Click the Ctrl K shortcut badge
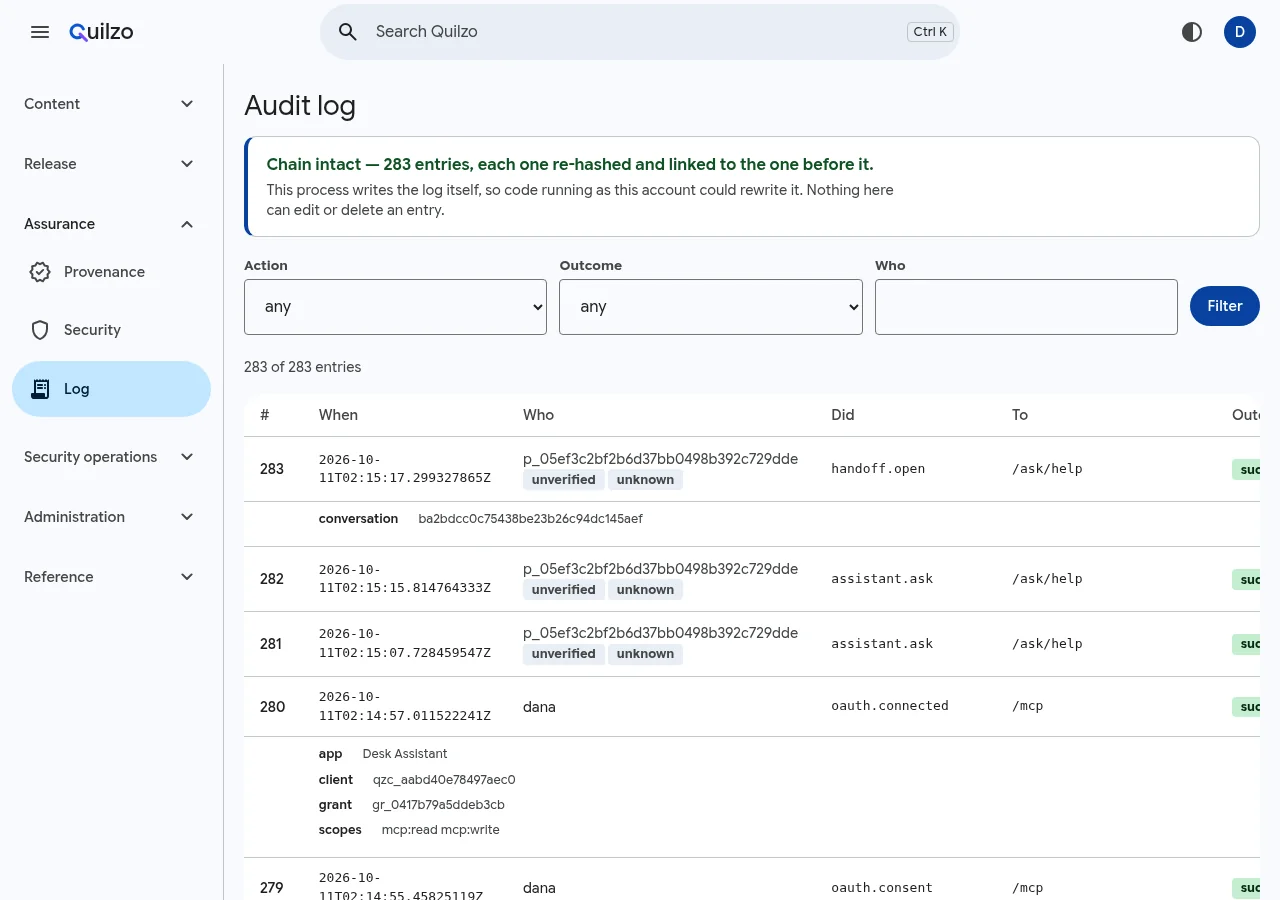Screen dimensions: 1280x900 (x=931, y=32)
